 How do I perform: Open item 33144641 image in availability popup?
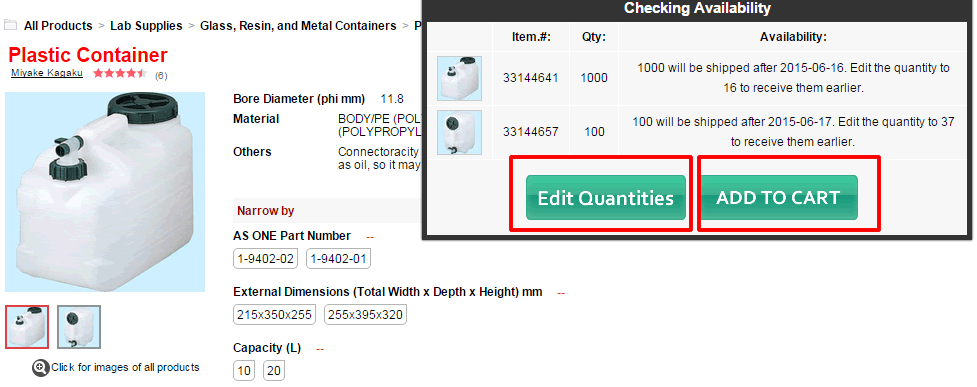pyautogui.click(x=459, y=78)
